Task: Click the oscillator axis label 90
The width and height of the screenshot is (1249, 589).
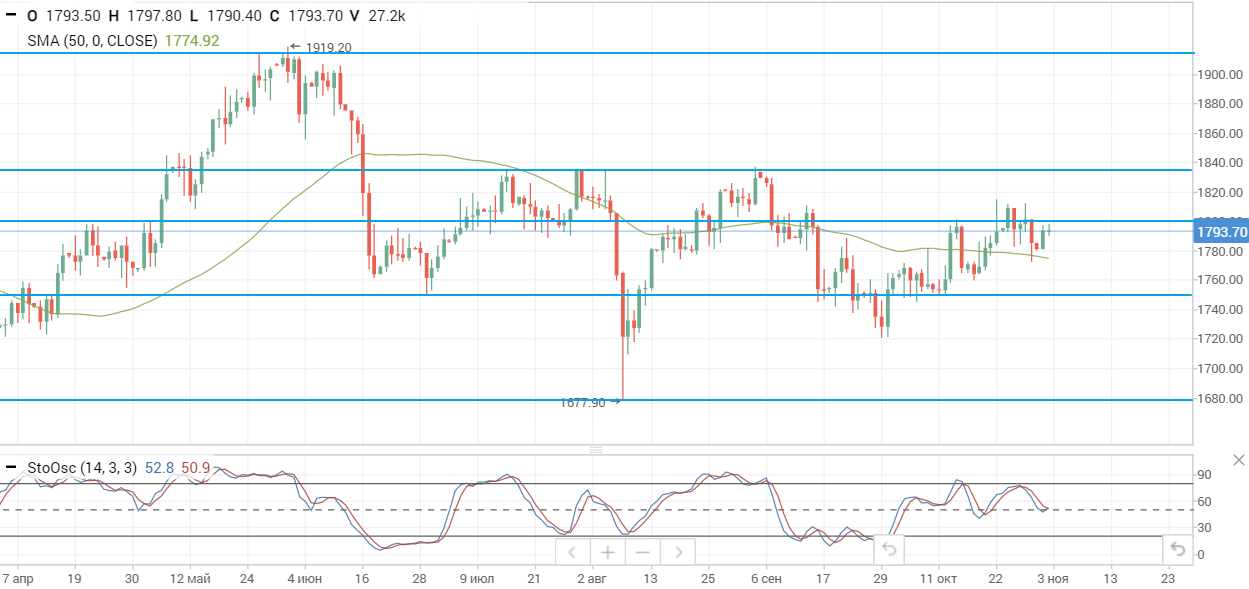Action: pyautogui.click(x=1204, y=475)
